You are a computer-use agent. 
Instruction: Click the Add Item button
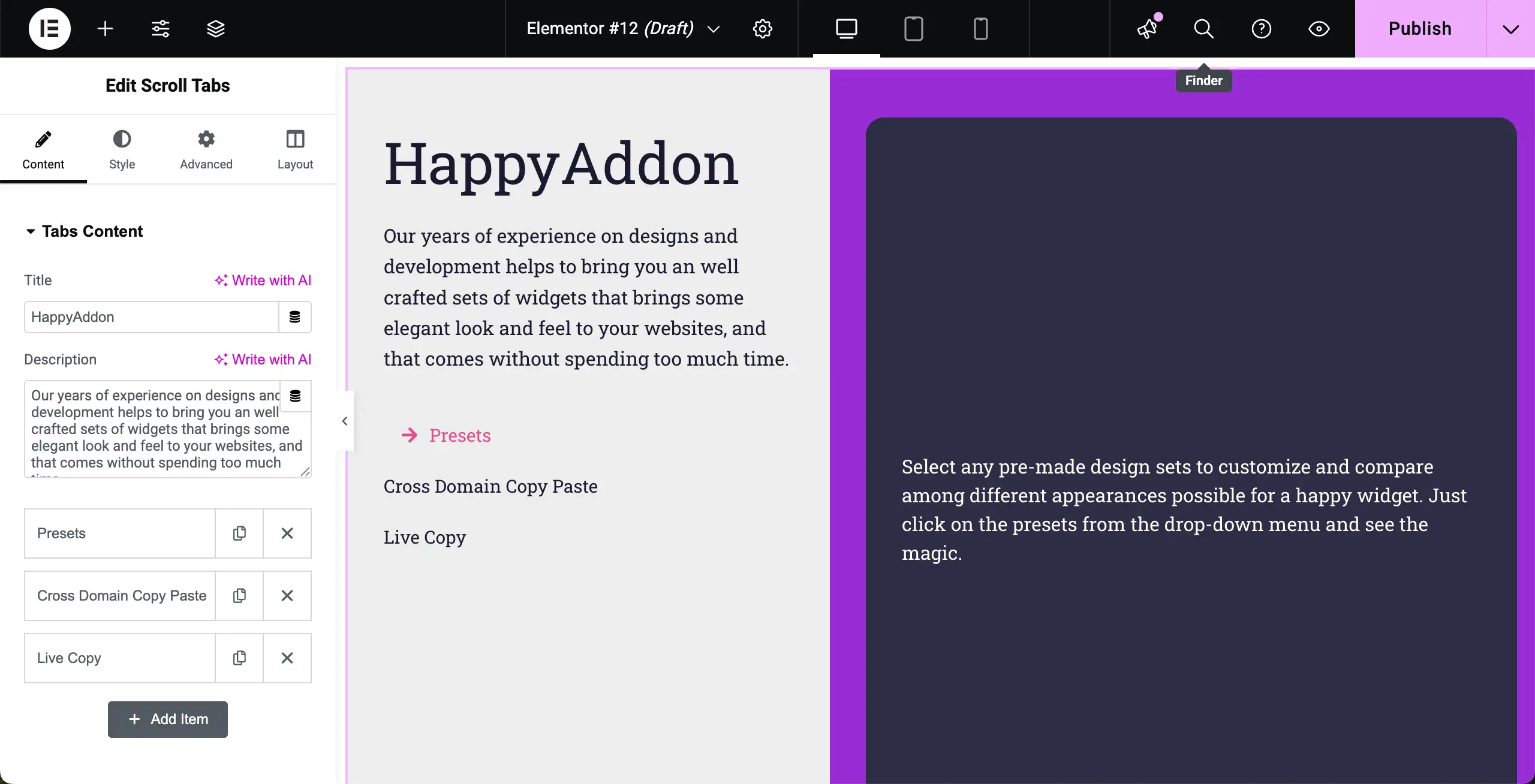click(x=168, y=719)
